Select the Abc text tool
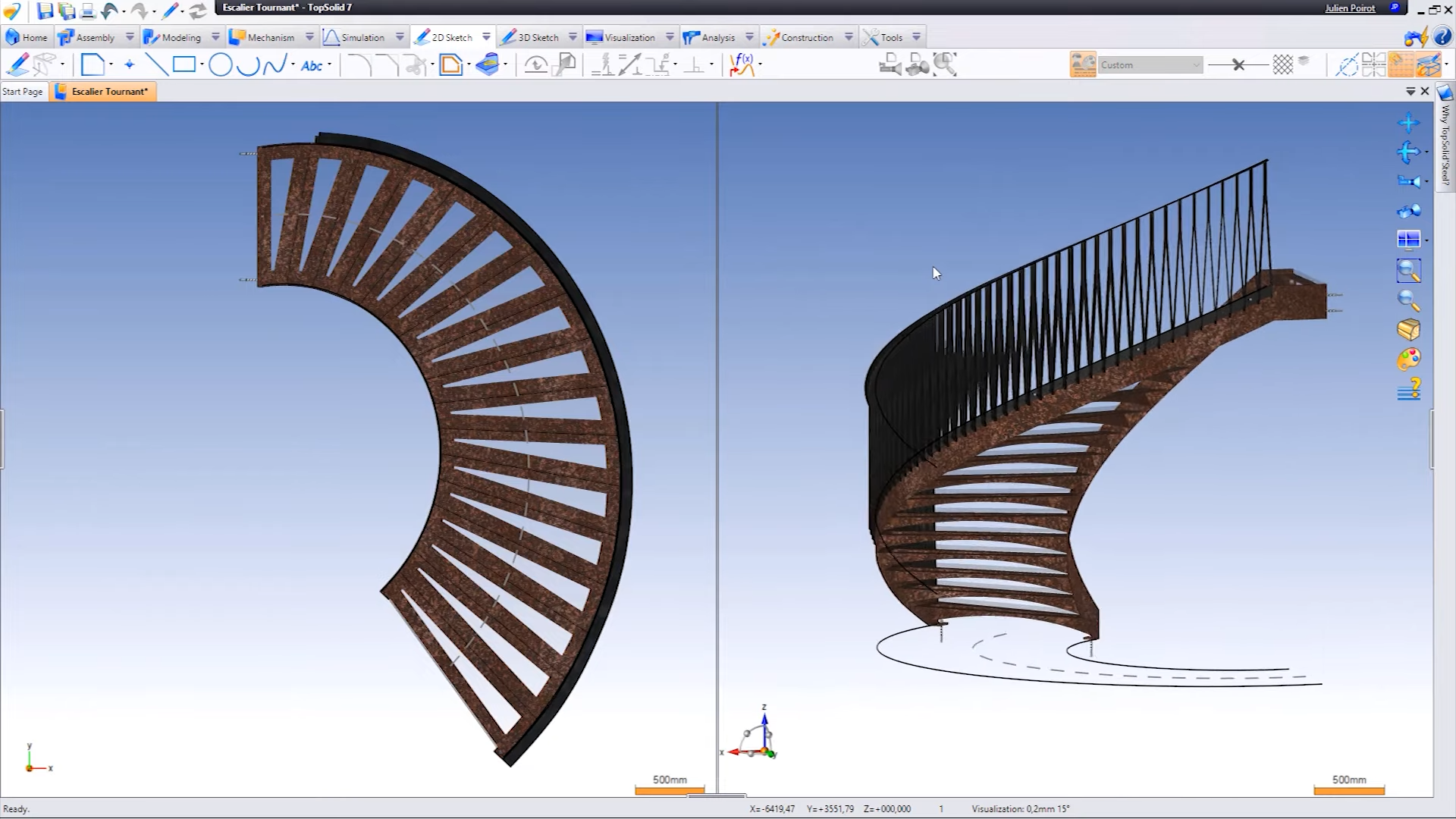The width and height of the screenshot is (1456, 819). [312, 66]
